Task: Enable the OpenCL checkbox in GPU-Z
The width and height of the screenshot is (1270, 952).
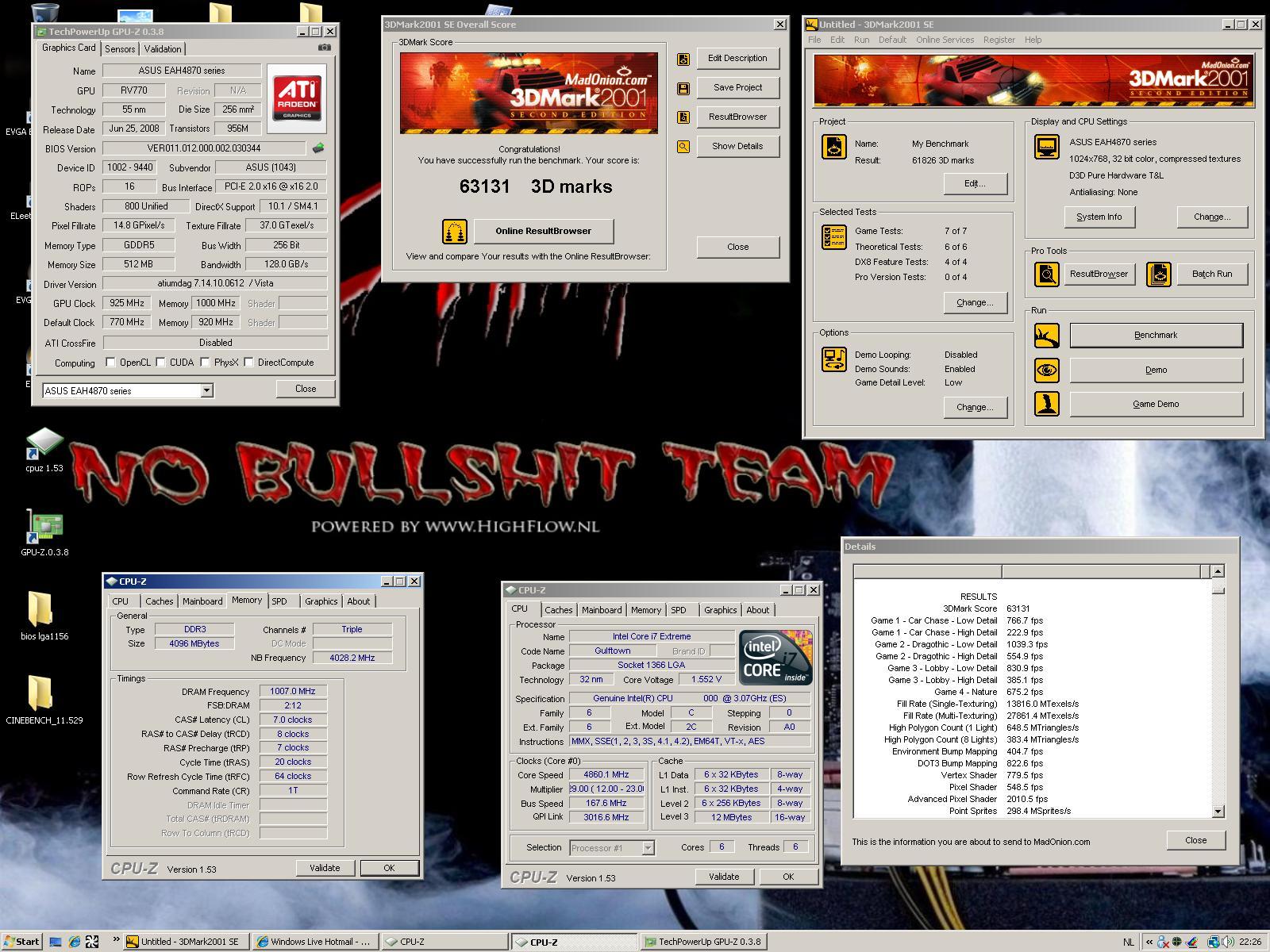Action: coord(110,363)
